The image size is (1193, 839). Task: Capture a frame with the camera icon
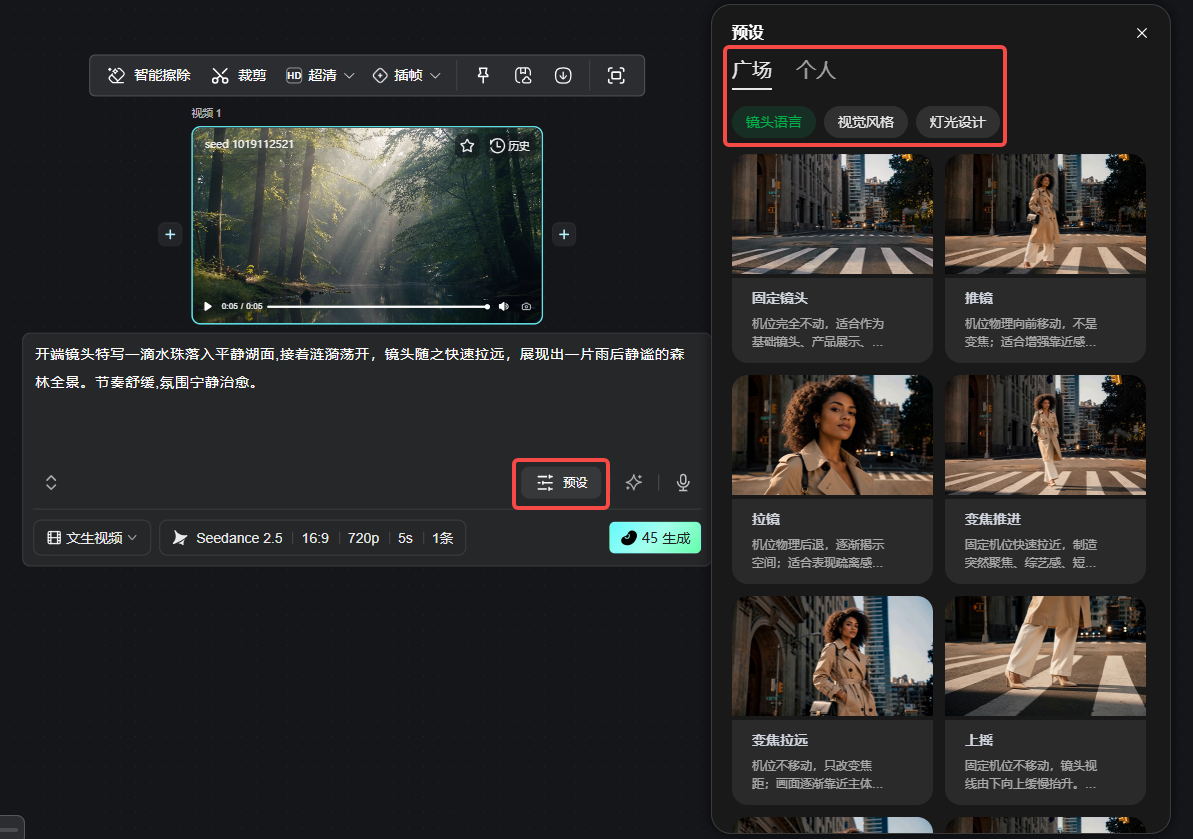527,307
